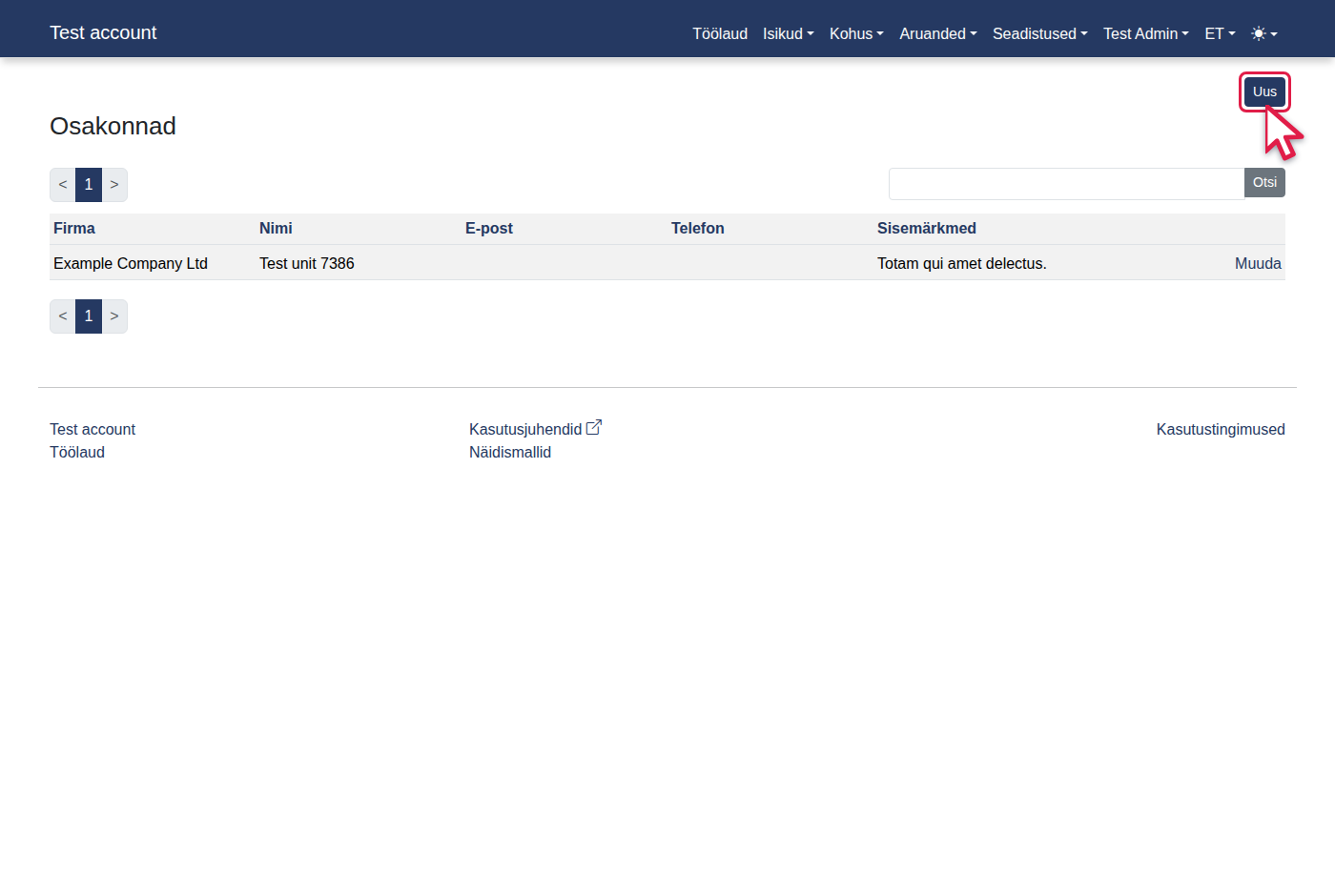This screenshot has width=1335, height=896.
Task: Expand the Seadistused dropdown menu
Action: [1040, 33]
